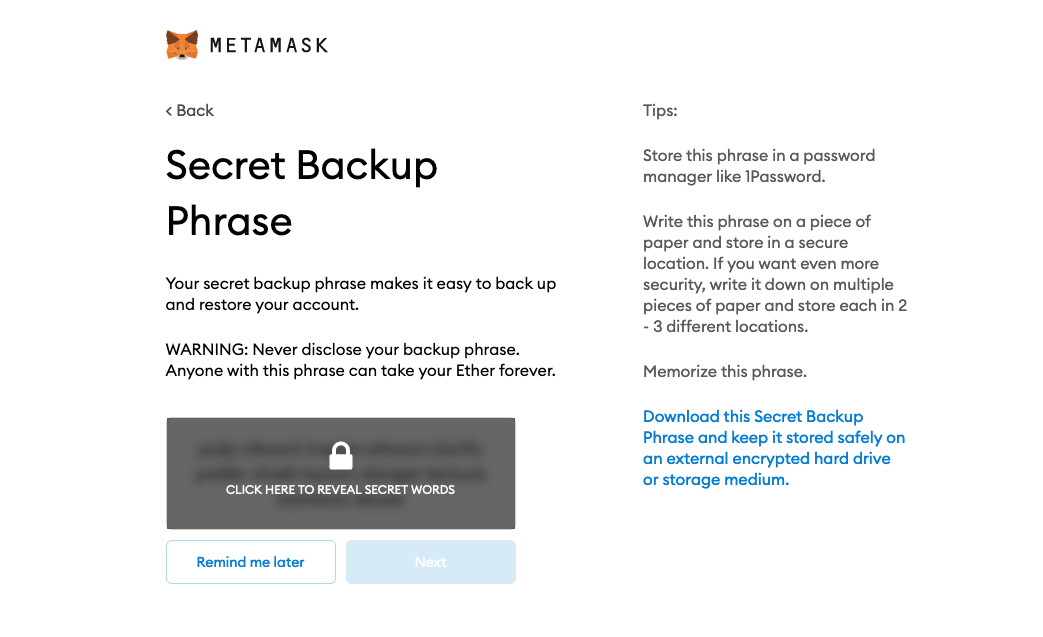Image resolution: width=1043 pixels, height=637 pixels.
Task: Click the 1Password storage tip text
Action: (758, 166)
